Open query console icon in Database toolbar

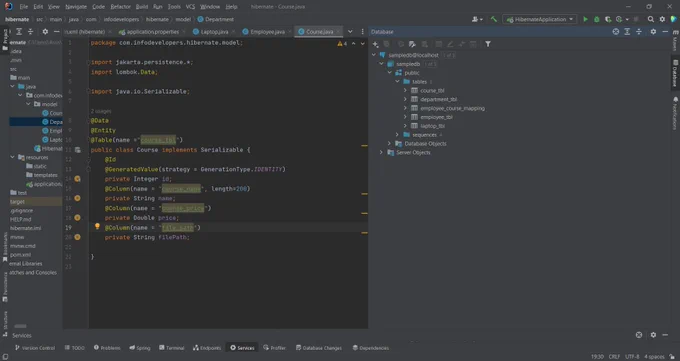[x=412, y=44]
